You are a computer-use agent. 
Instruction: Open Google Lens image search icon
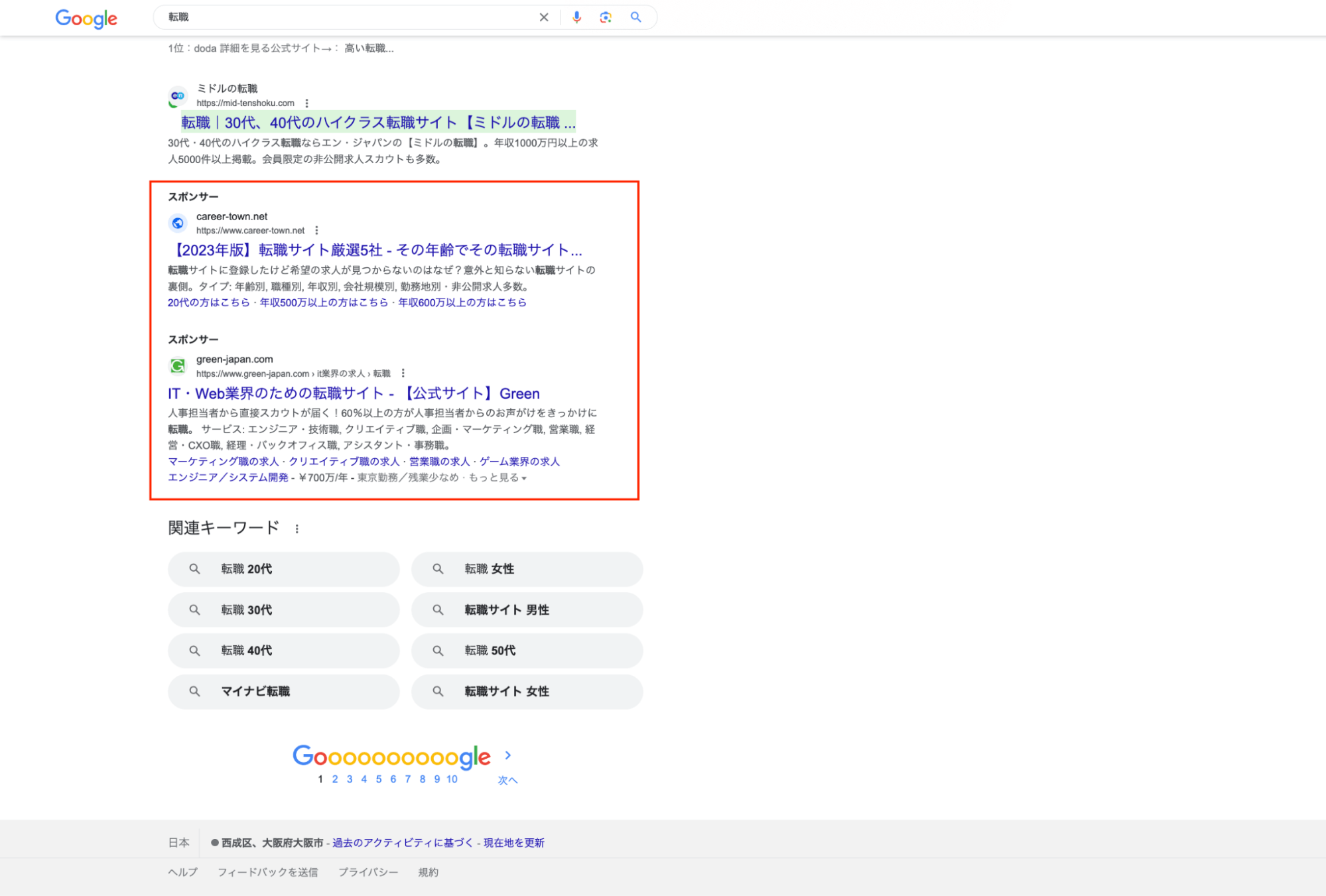pyautogui.click(x=606, y=17)
